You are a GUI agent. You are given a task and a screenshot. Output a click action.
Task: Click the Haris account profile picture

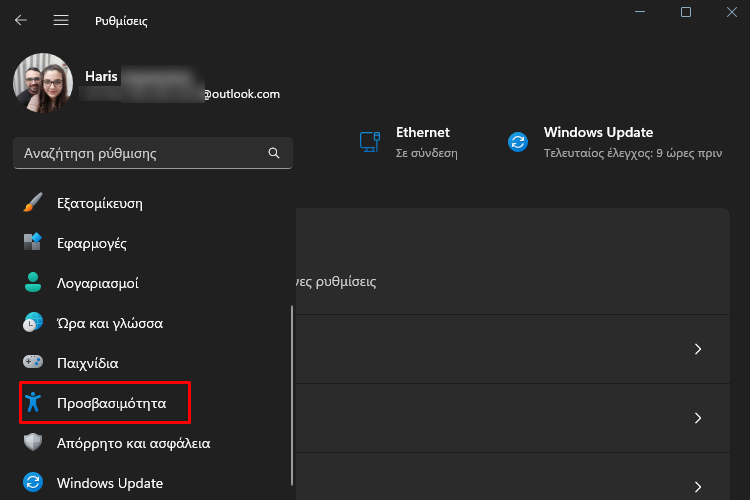point(43,83)
